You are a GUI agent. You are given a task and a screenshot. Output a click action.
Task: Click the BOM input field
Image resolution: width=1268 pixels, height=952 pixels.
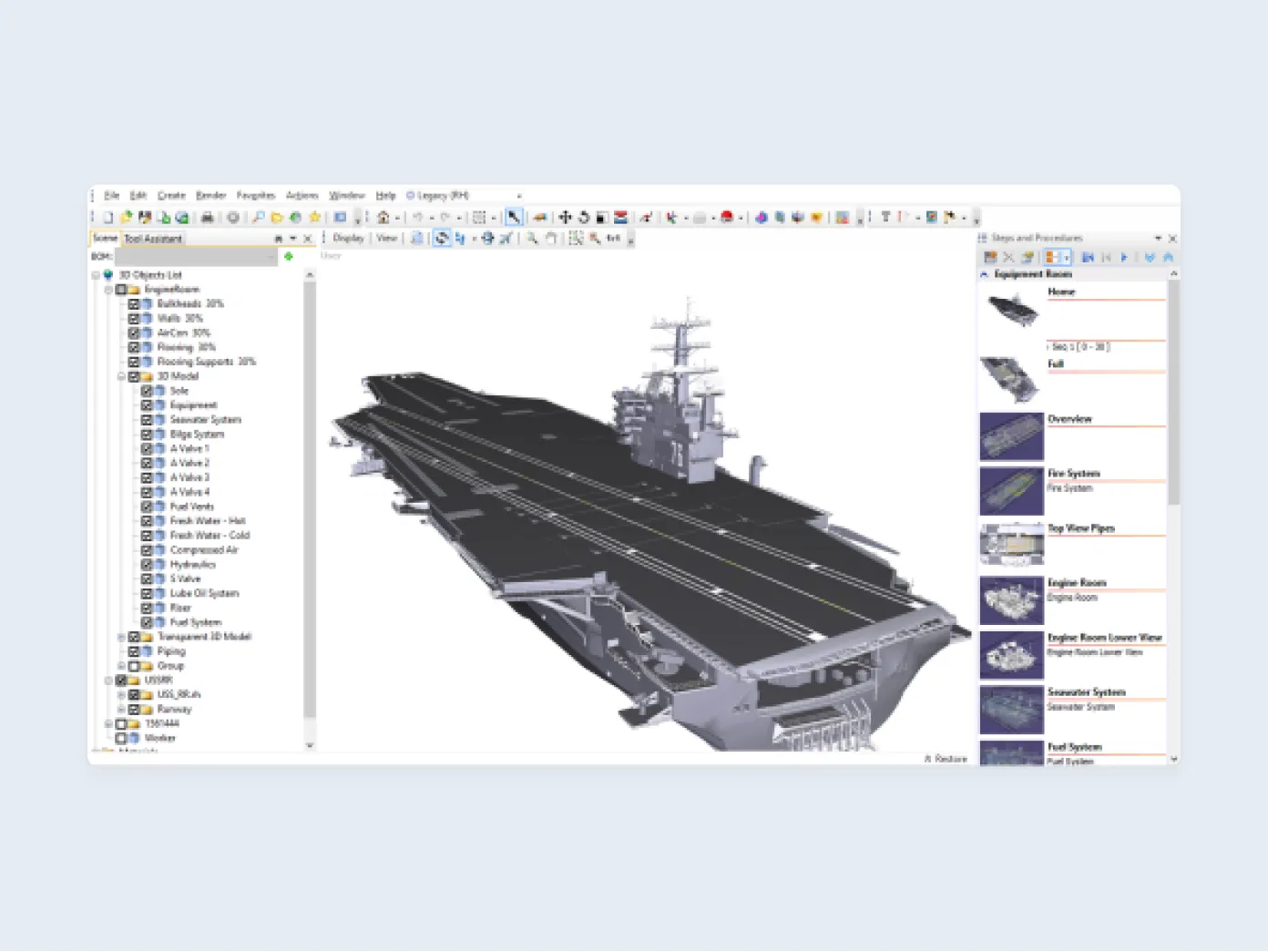tap(196, 257)
